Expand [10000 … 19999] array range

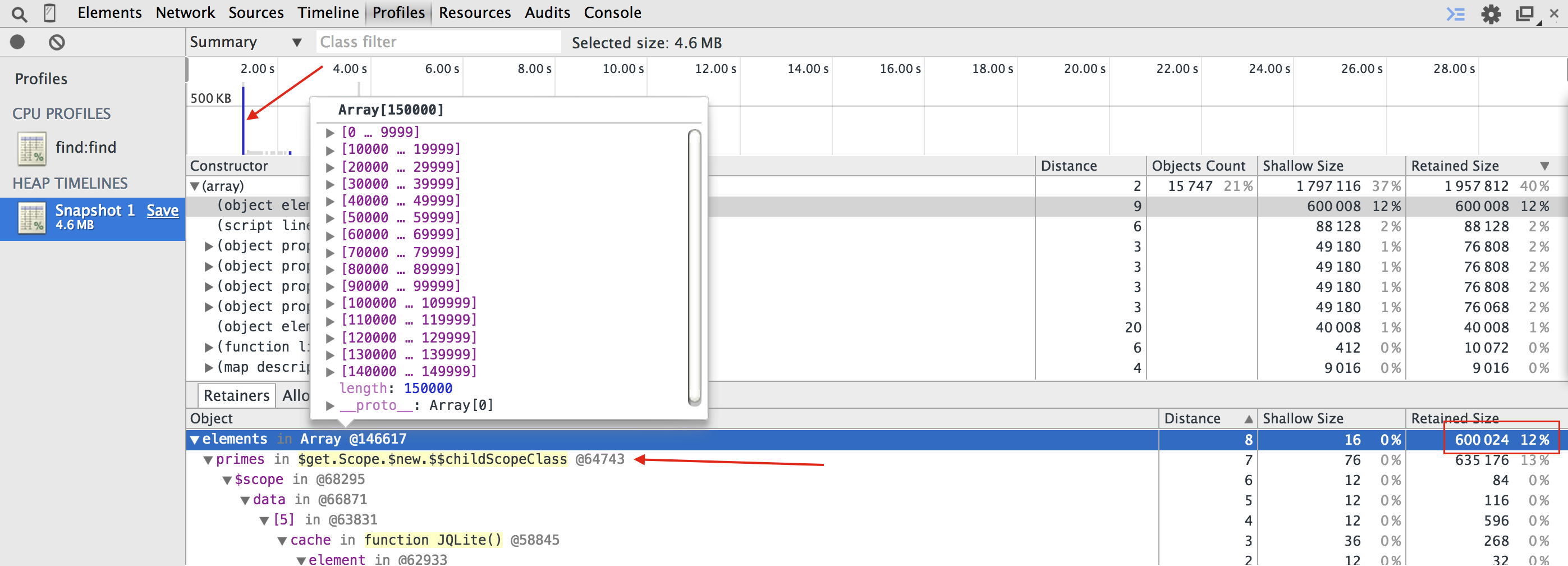330,149
